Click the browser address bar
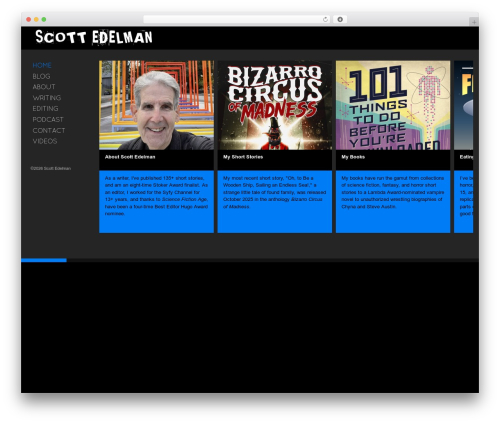The image size is (500, 423). (x=236, y=19)
